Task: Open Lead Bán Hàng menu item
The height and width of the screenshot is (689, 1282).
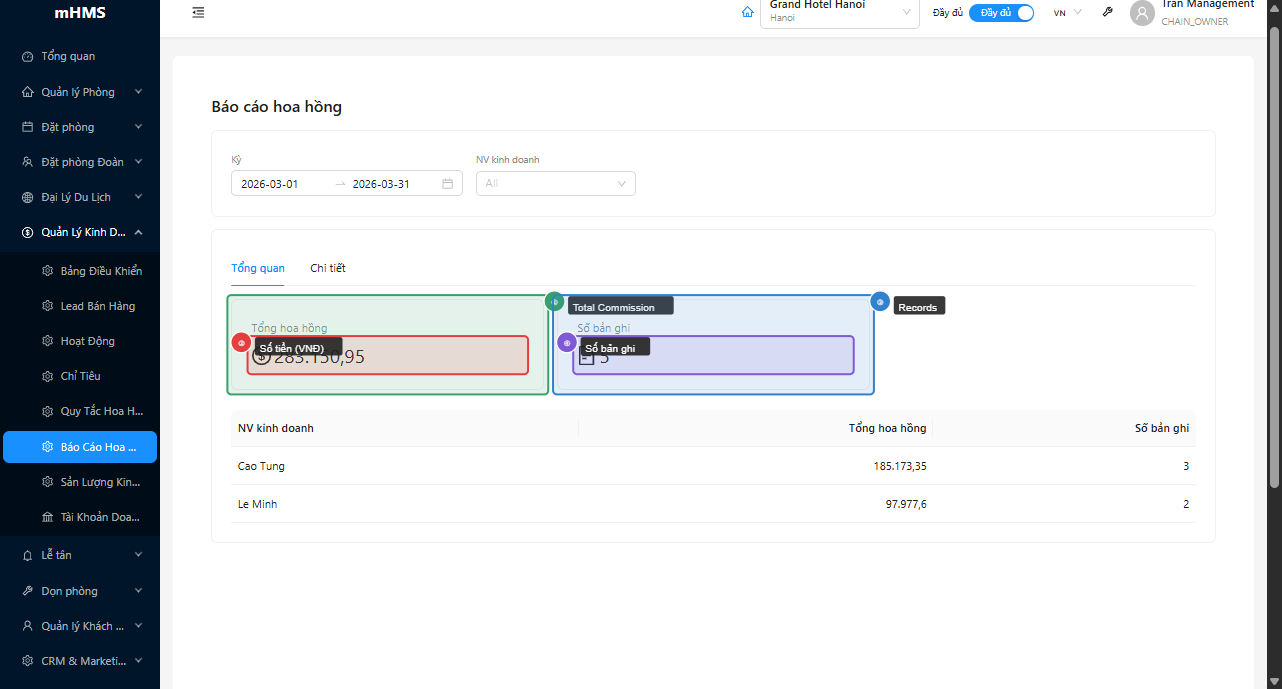Action: click(97, 306)
